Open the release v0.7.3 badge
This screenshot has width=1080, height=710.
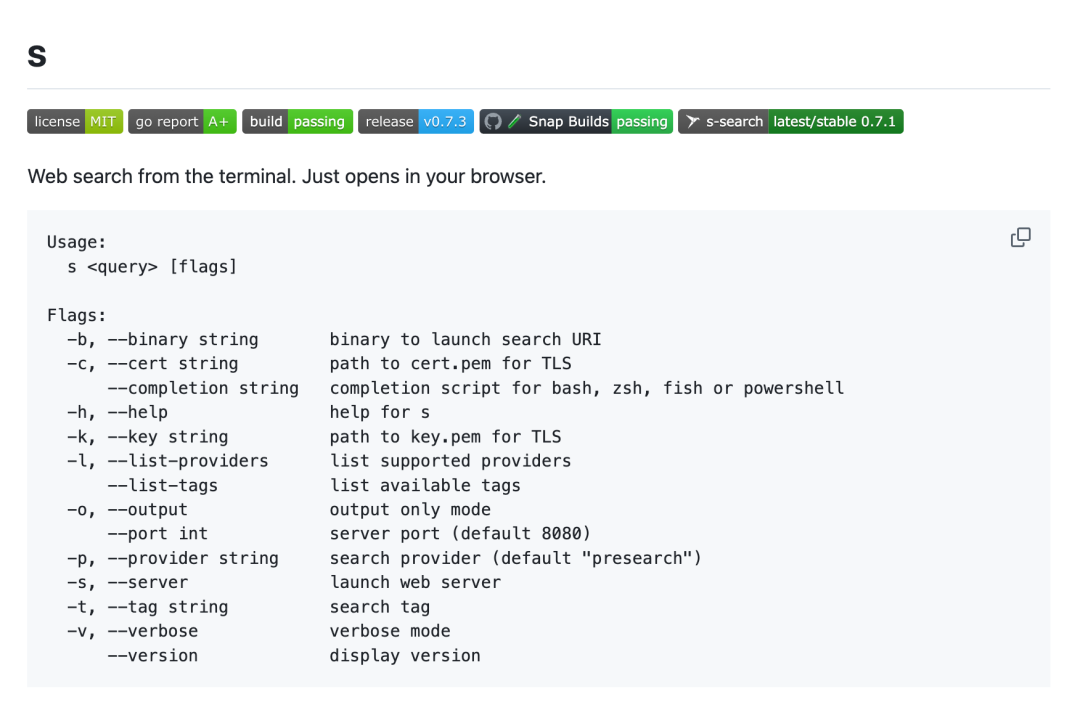pyautogui.click(x=415, y=122)
